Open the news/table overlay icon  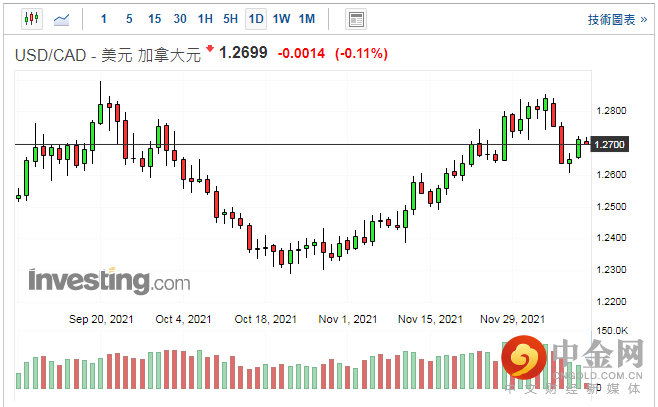click(x=356, y=19)
